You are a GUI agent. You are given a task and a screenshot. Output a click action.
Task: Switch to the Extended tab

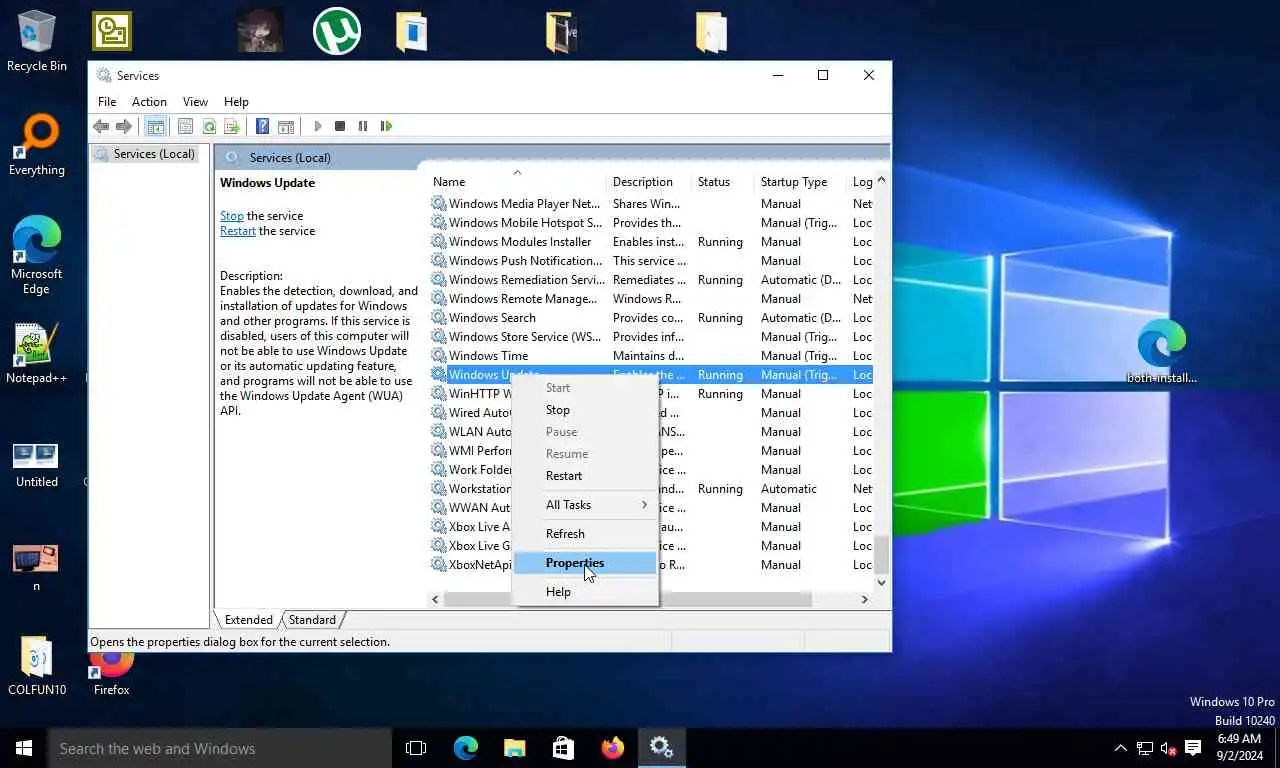tap(248, 620)
